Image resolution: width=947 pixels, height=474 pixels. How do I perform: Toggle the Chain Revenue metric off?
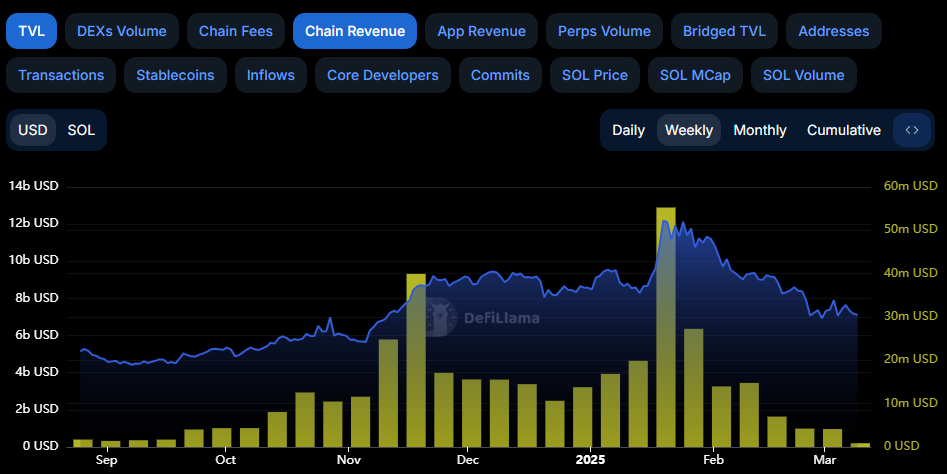(x=355, y=31)
